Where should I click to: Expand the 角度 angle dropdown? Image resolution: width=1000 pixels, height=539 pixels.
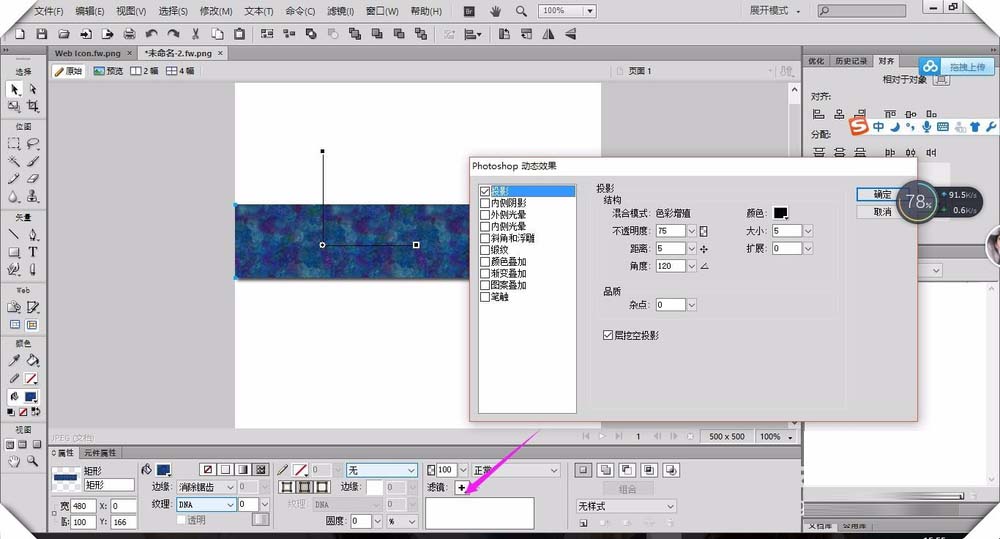click(691, 266)
